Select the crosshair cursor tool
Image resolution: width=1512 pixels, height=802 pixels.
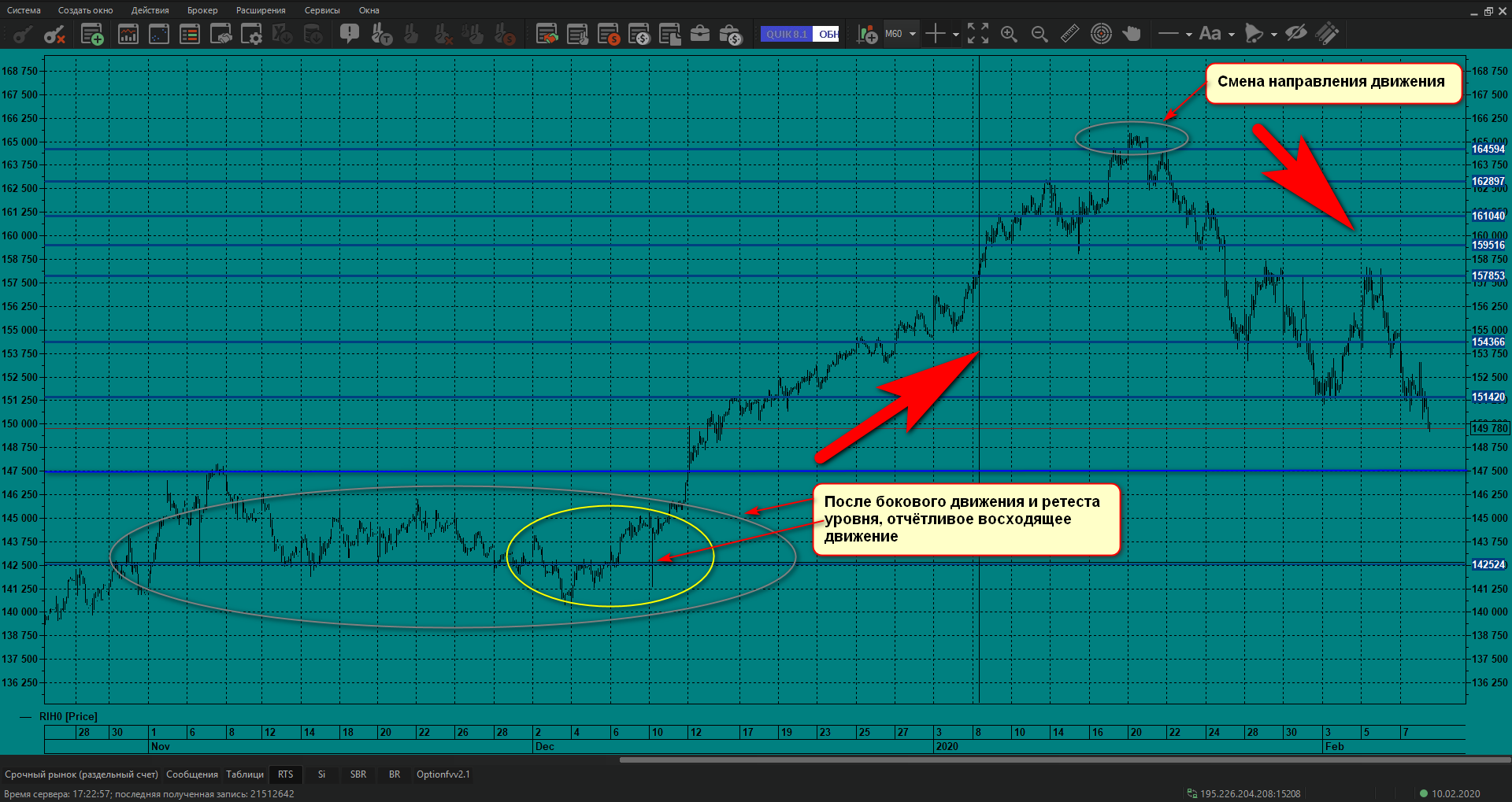tap(936, 34)
